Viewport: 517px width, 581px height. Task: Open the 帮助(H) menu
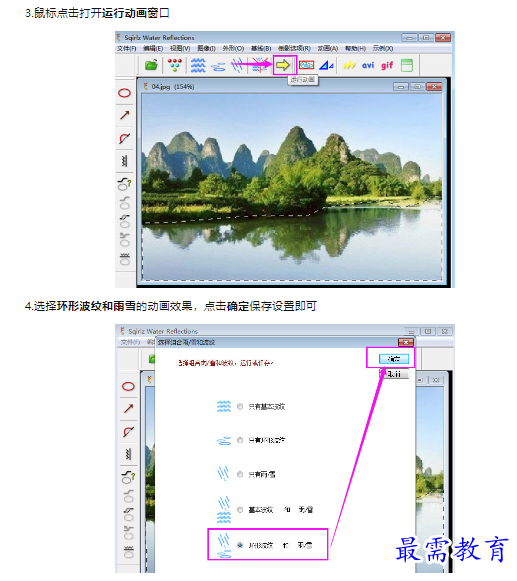pos(355,49)
